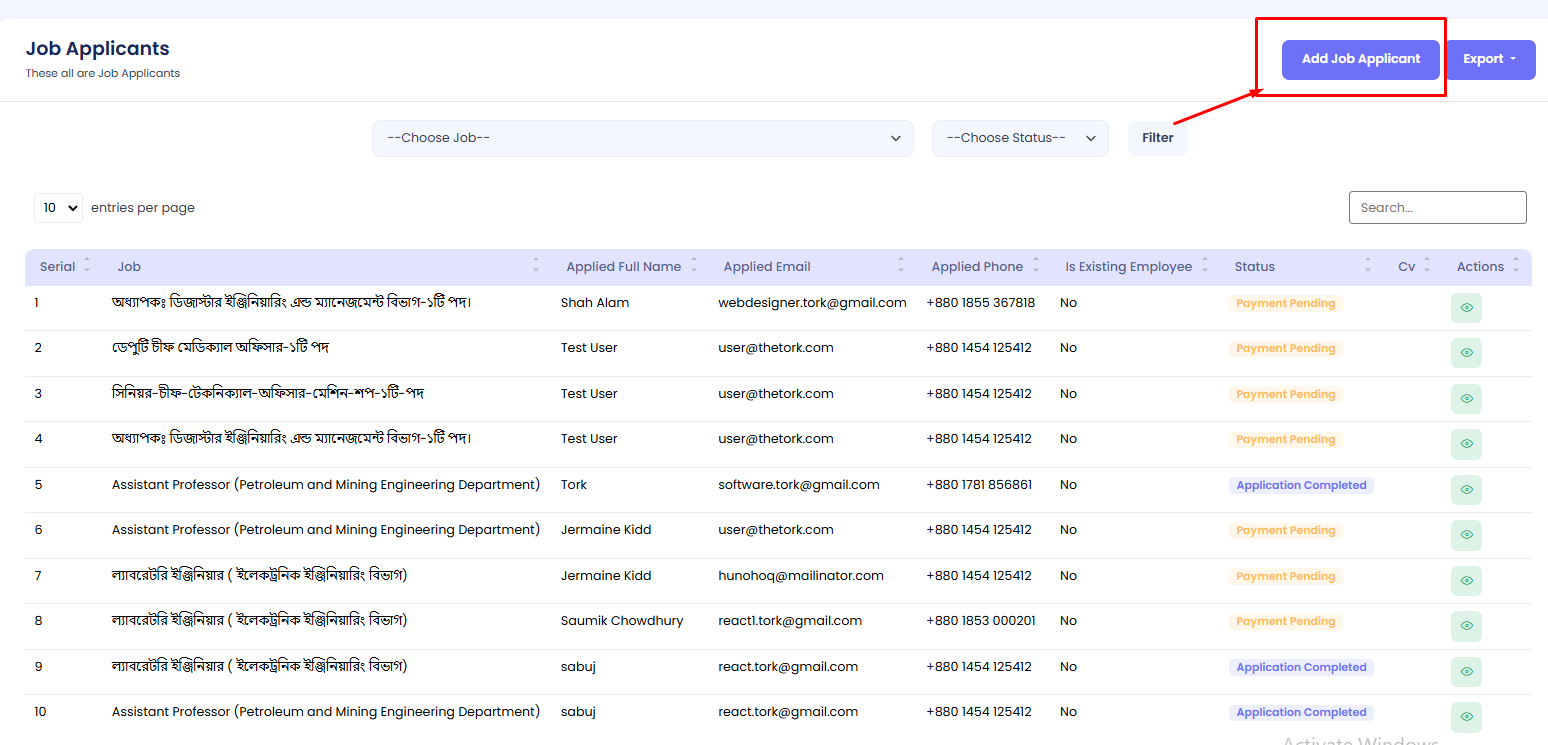Sort by Status column arrows
1548x745 pixels.
point(1368,266)
